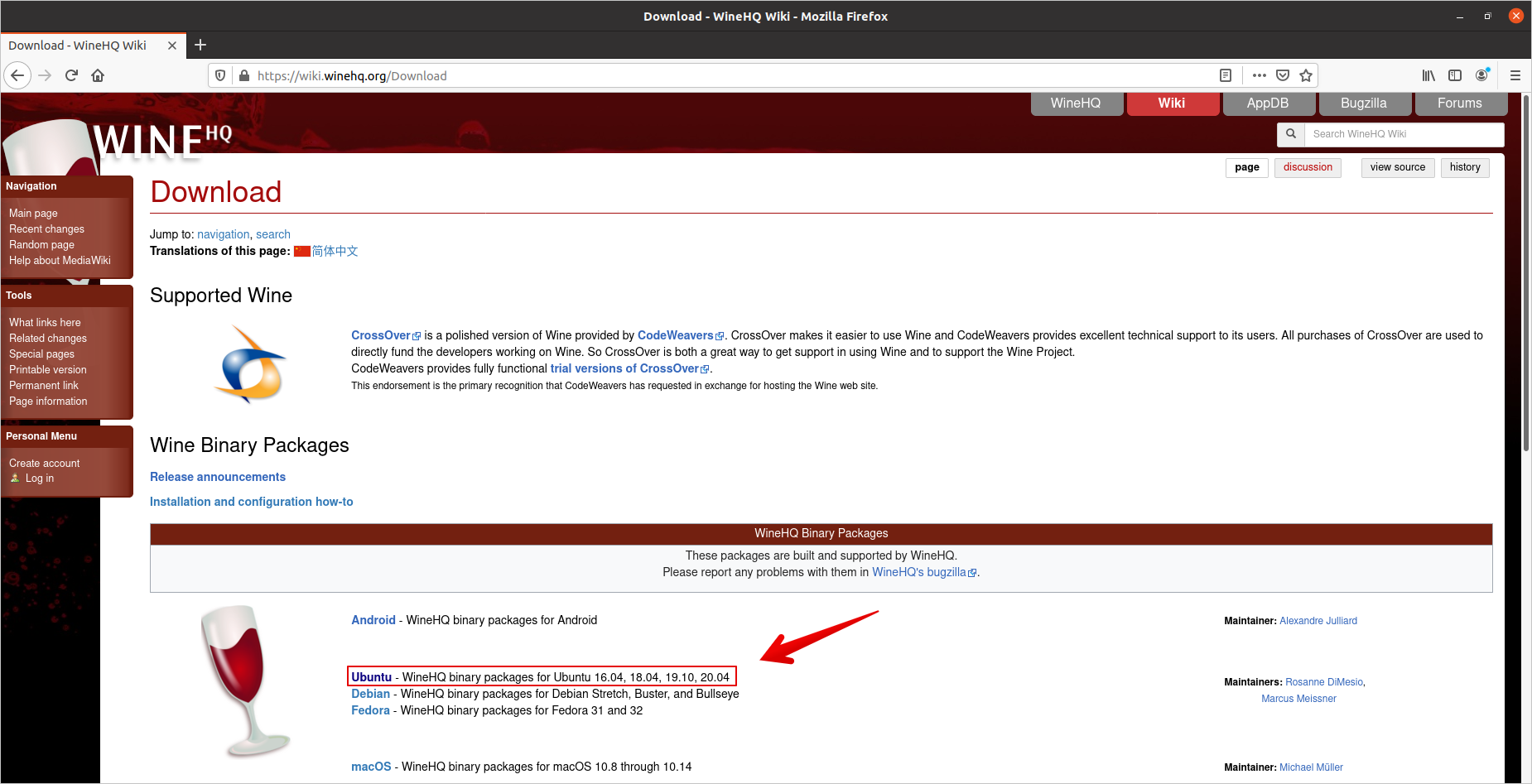Select the Wiki top navigation tab

1172,103
